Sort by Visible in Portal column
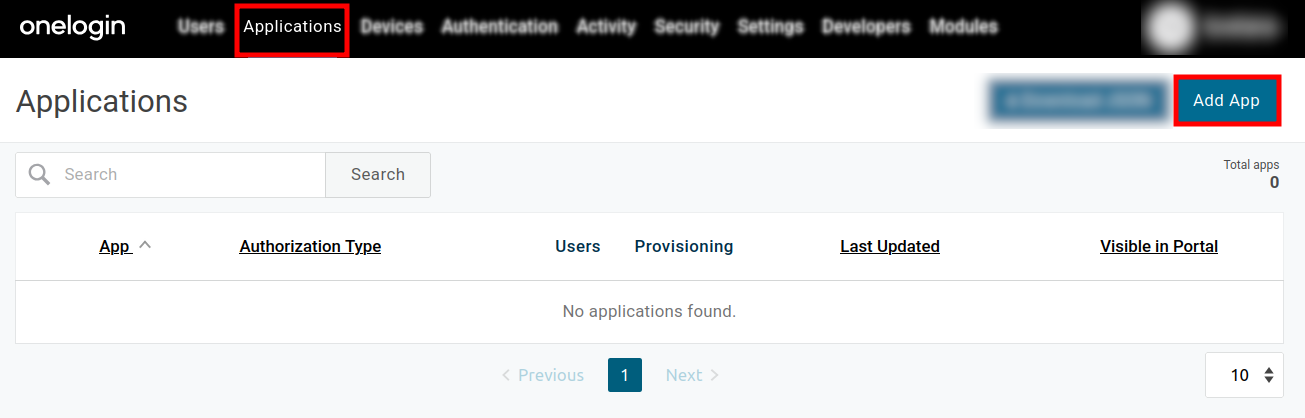 point(1158,246)
